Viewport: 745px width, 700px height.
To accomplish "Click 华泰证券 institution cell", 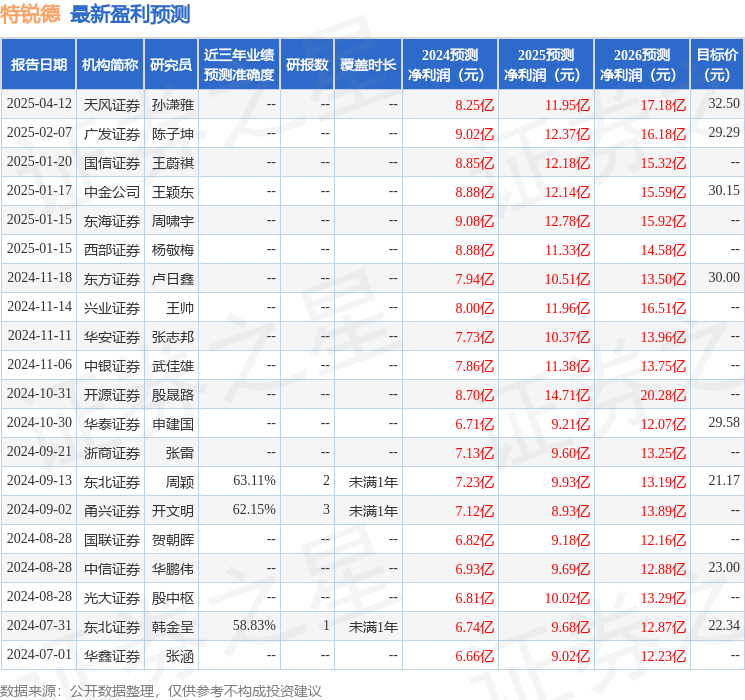I will tap(112, 423).
